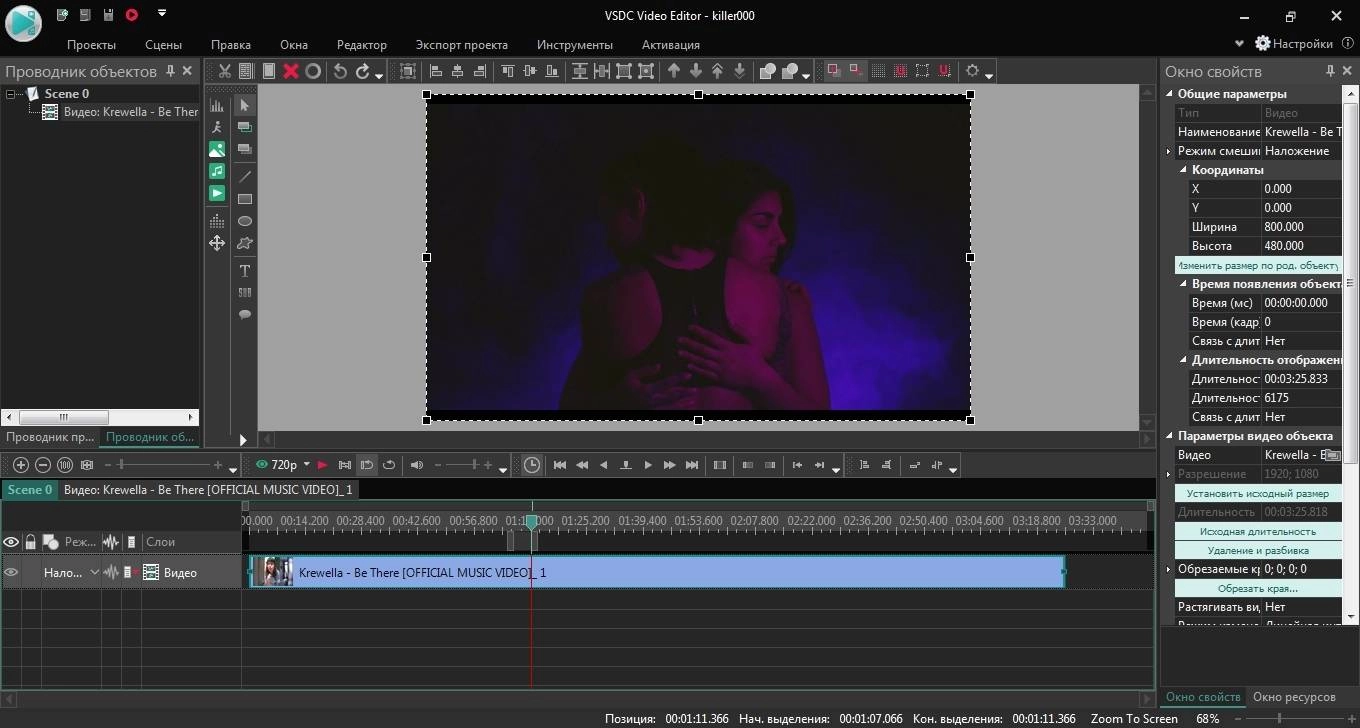
Task: Click the running man animation icon
Action: [216, 127]
